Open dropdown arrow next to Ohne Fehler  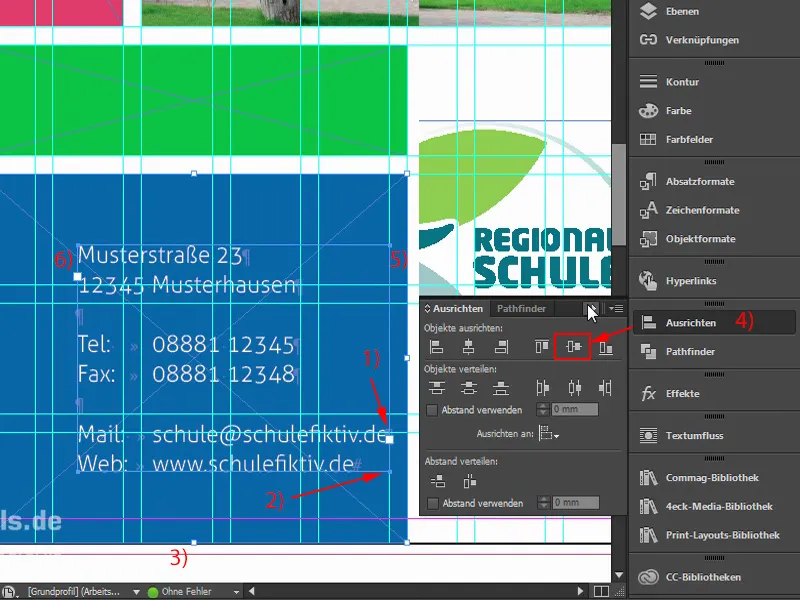(236, 592)
